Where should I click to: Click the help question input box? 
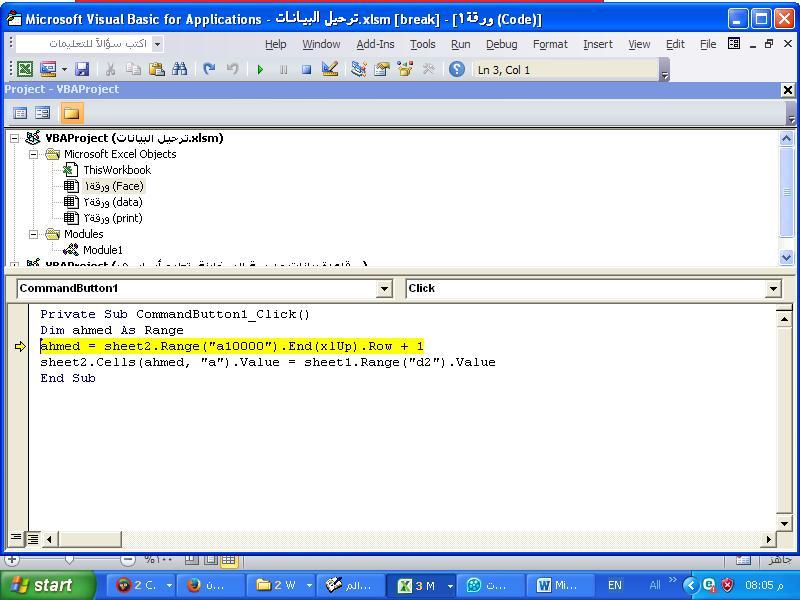point(84,44)
